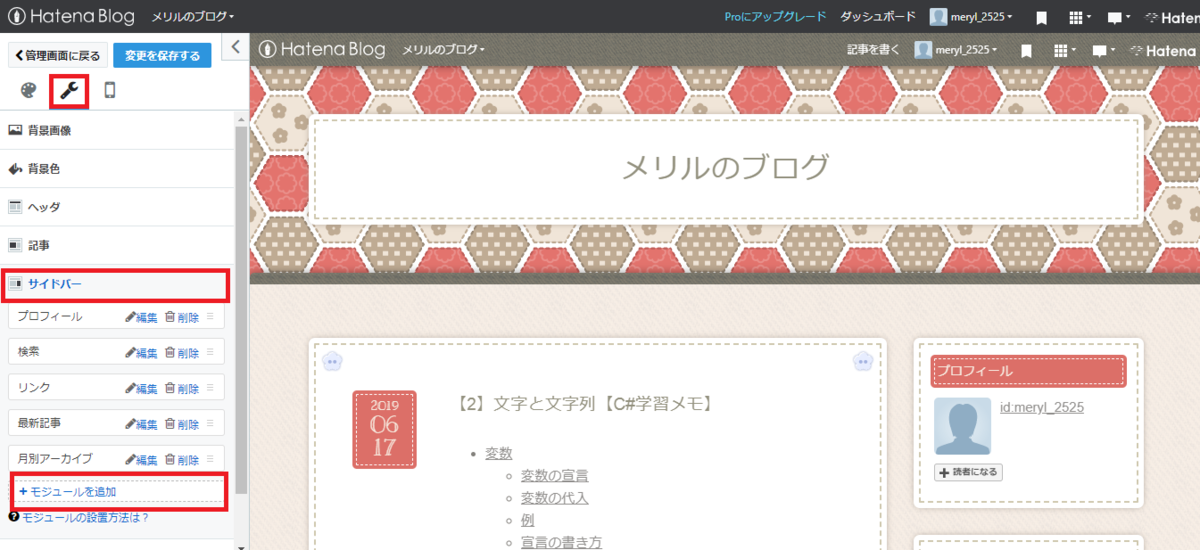Jump to 例 link in contents
Viewport: 1200px width, 550px height.
[x=528, y=520]
